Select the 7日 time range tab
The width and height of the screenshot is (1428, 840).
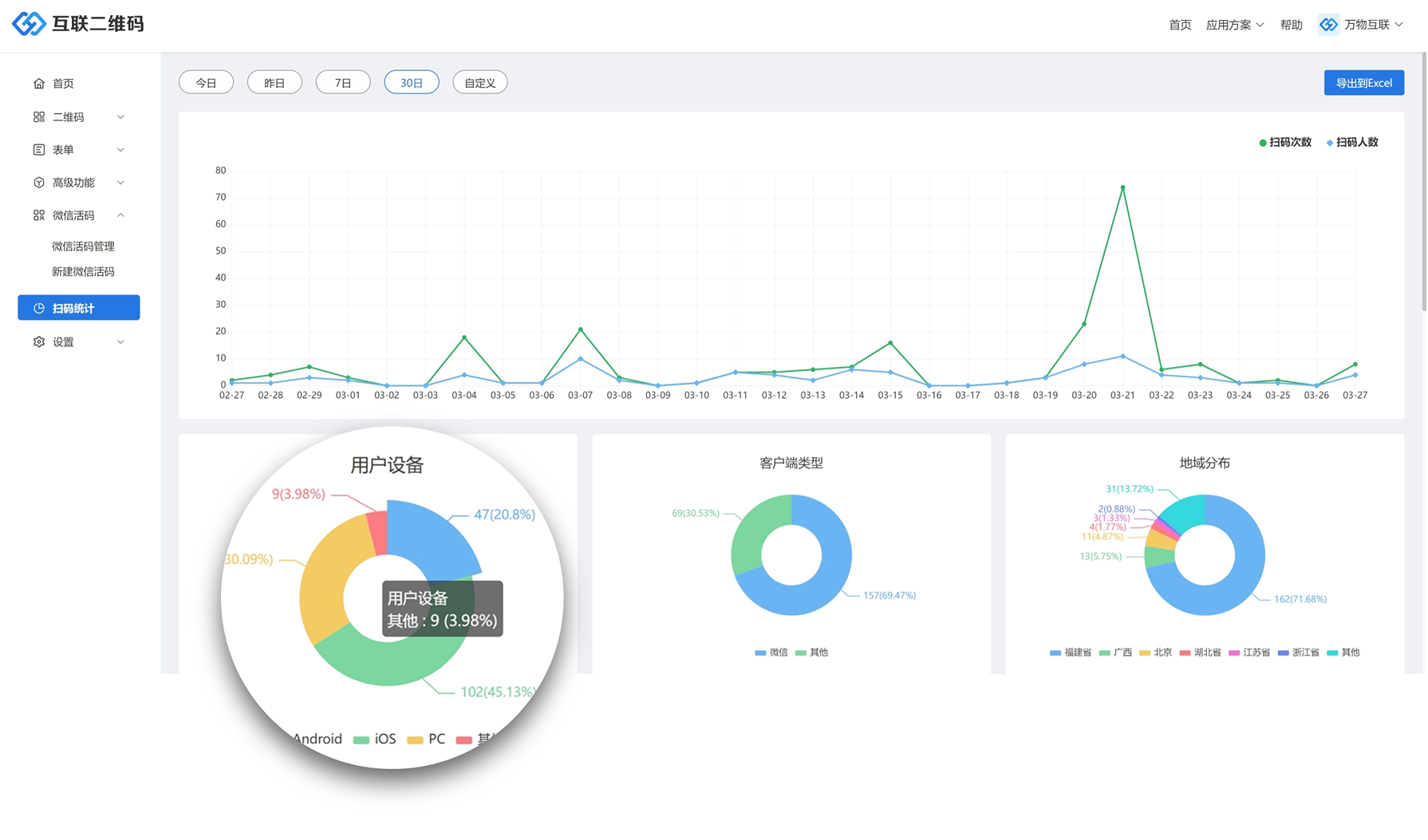(x=343, y=83)
